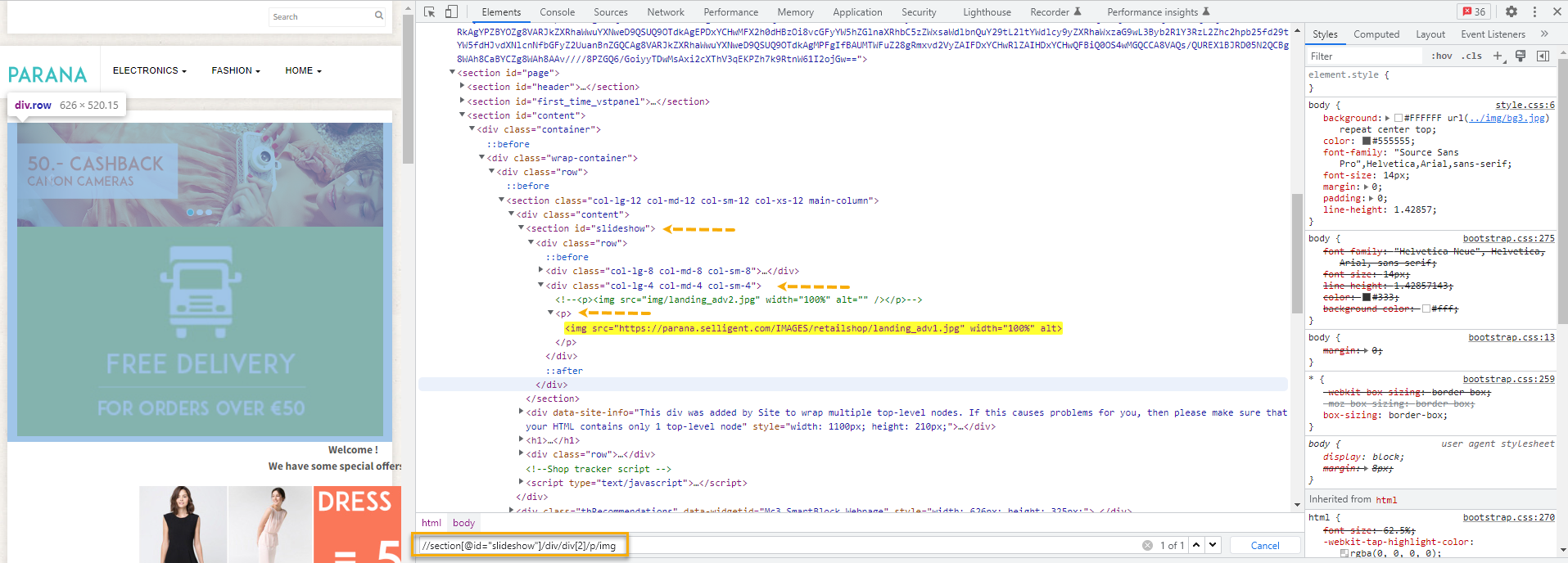The image size is (1568, 563).
Task: Toggle the .cls element classes panel
Action: 1473,56
